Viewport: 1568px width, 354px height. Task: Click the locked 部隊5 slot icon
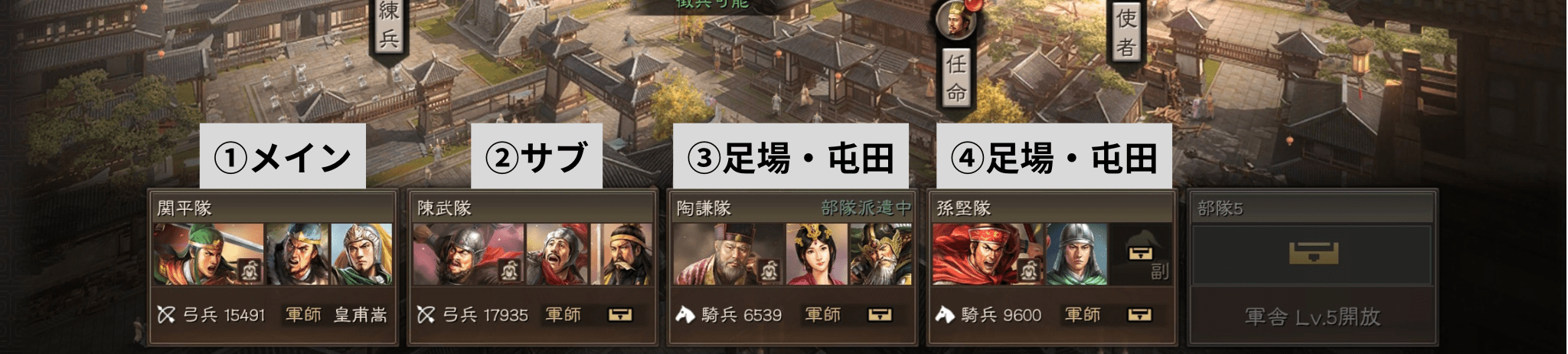tap(1313, 253)
